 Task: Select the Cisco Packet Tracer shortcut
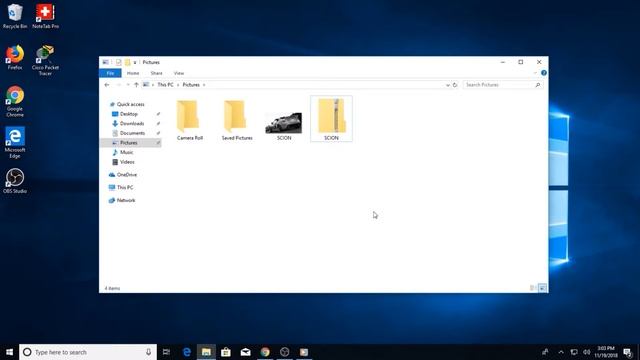(x=45, y=60)
